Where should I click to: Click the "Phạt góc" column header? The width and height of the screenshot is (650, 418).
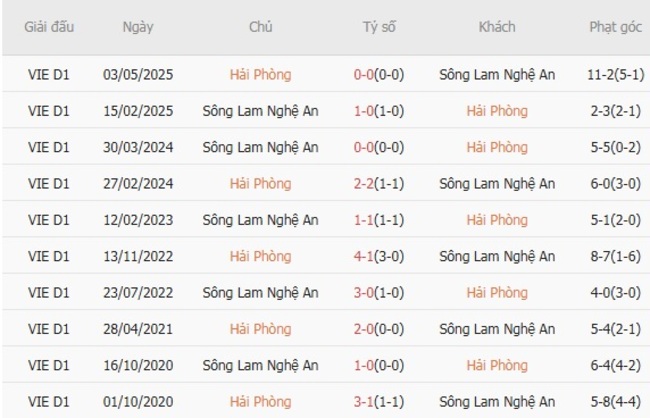(x=615, y=27)
